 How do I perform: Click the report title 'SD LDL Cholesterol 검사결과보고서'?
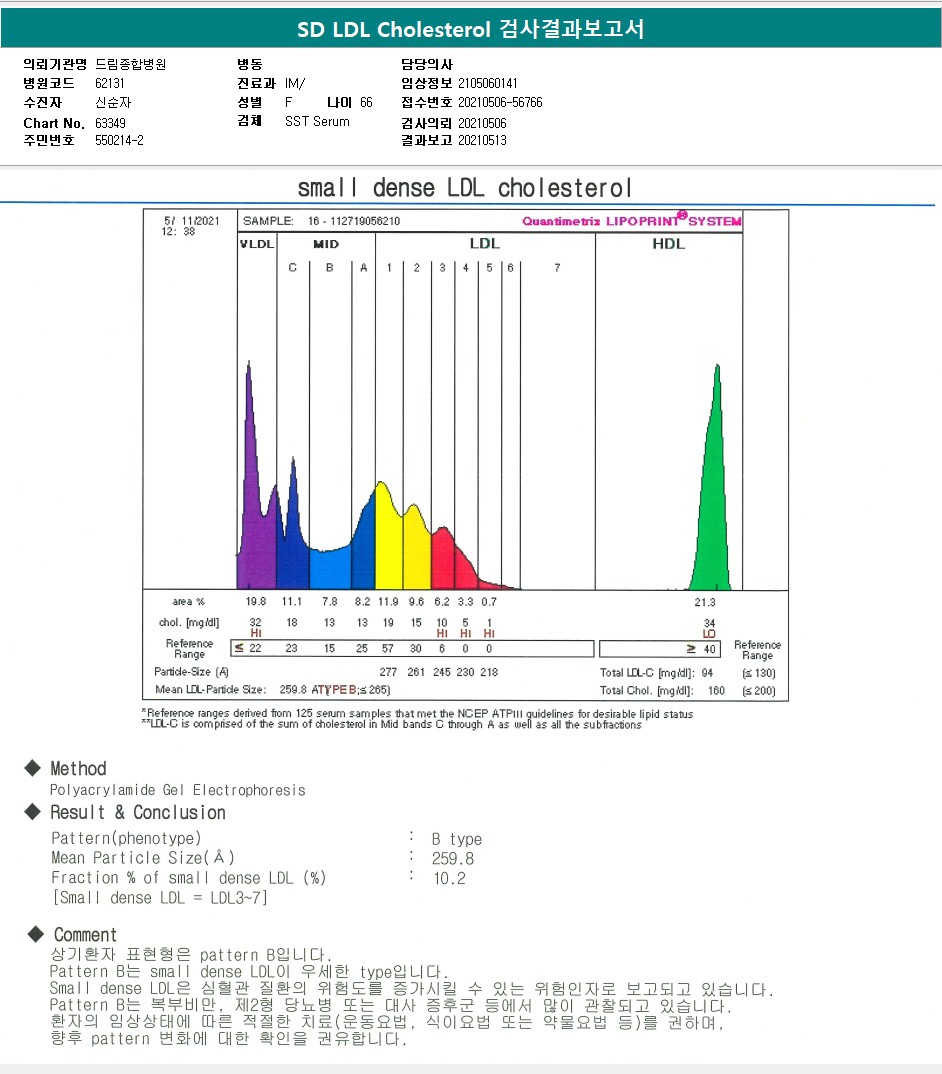471,29
